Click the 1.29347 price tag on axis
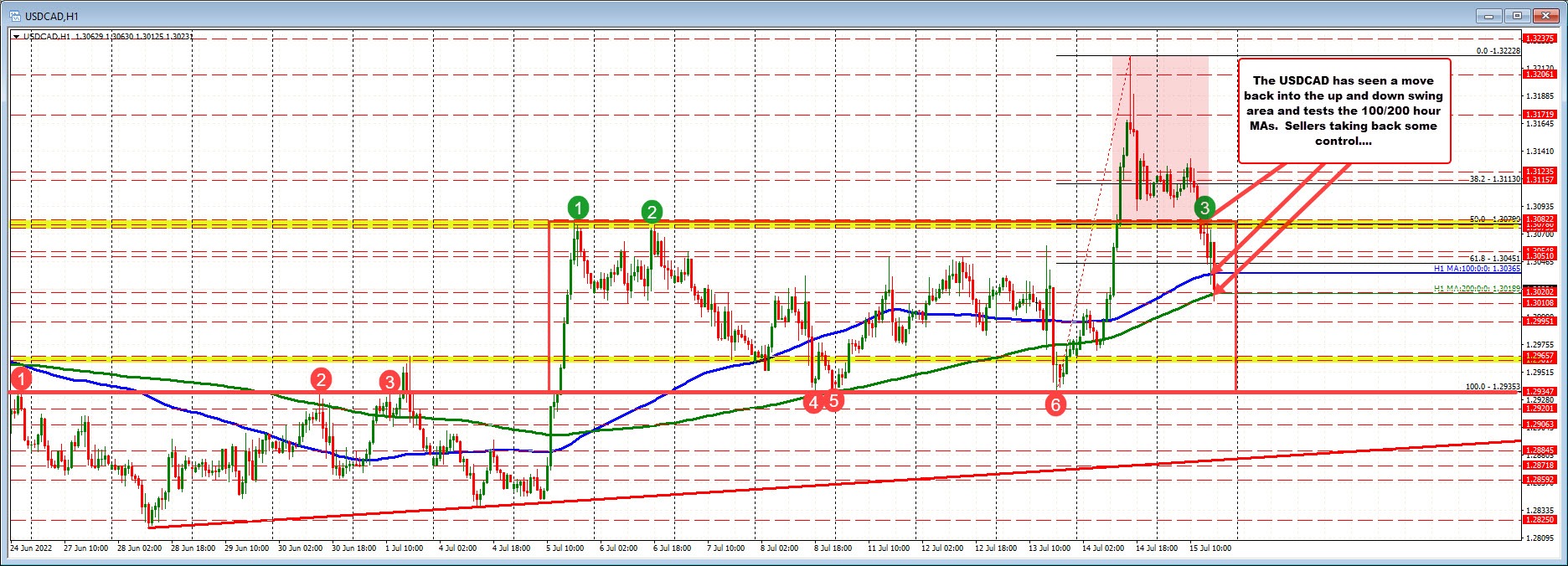Viewport: 1568px width, 566px height. click(x=1540, y=392)
